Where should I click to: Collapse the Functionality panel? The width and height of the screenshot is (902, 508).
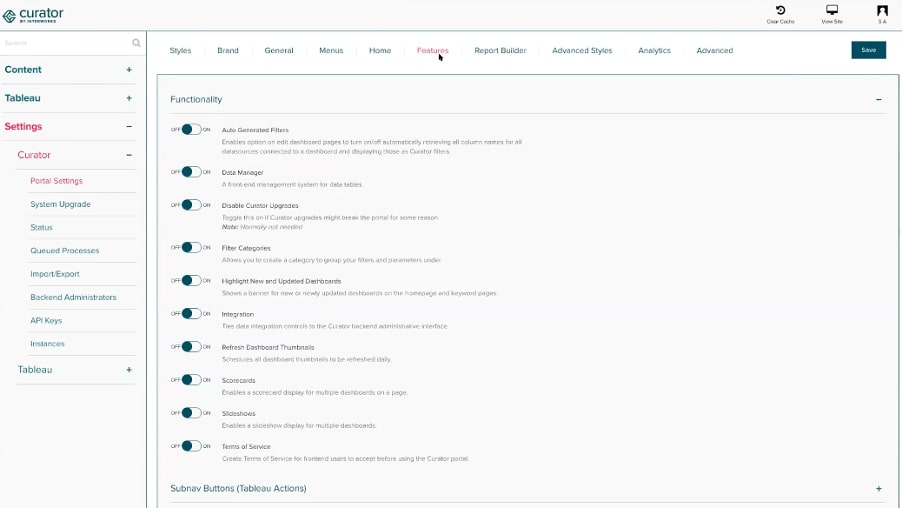pos(878,100)
